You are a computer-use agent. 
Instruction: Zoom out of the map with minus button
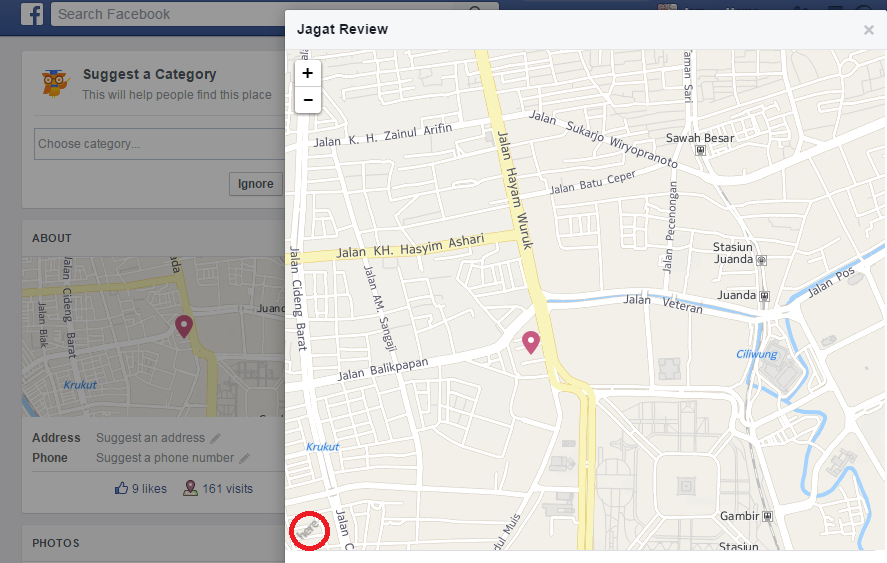[307, 99]
